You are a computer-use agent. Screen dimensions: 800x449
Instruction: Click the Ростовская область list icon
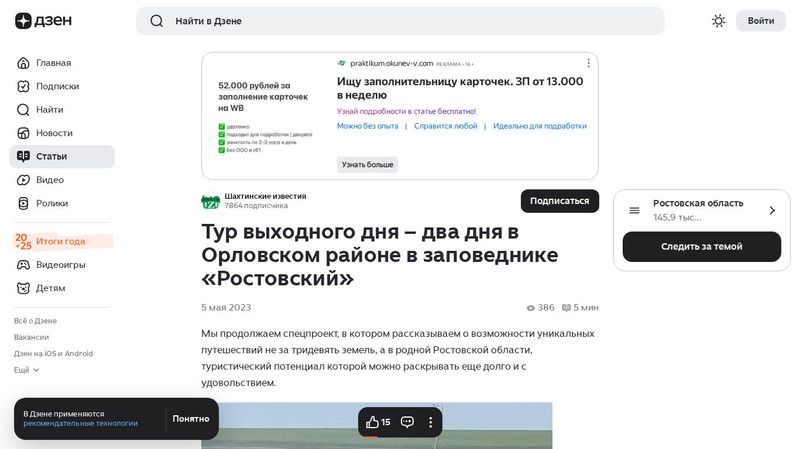[x=634, y=210]
